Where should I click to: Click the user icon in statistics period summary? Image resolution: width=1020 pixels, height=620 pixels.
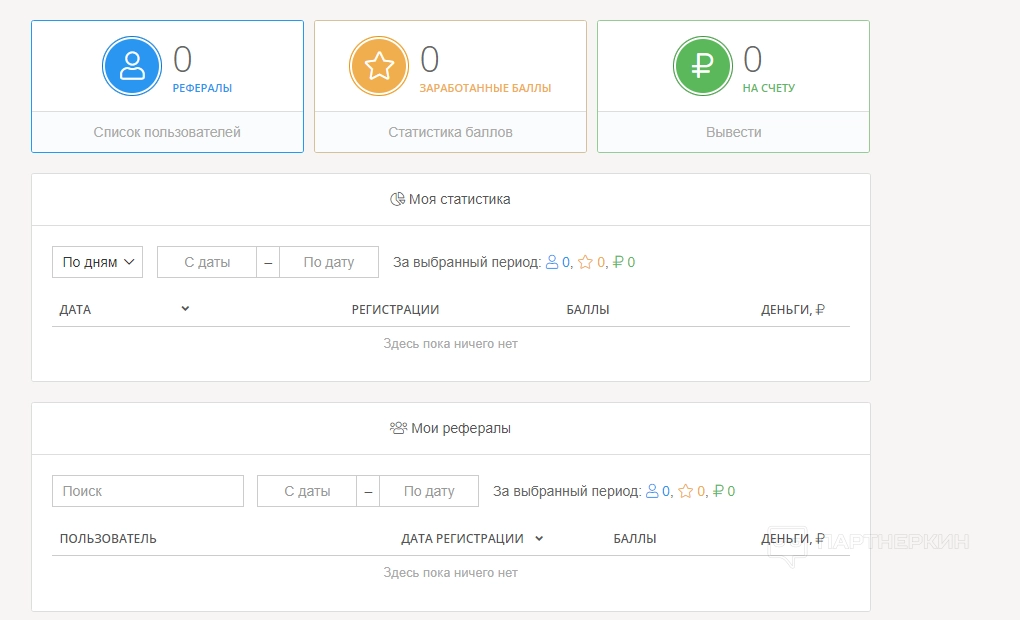pyautogui.click(x=551, y=262)
